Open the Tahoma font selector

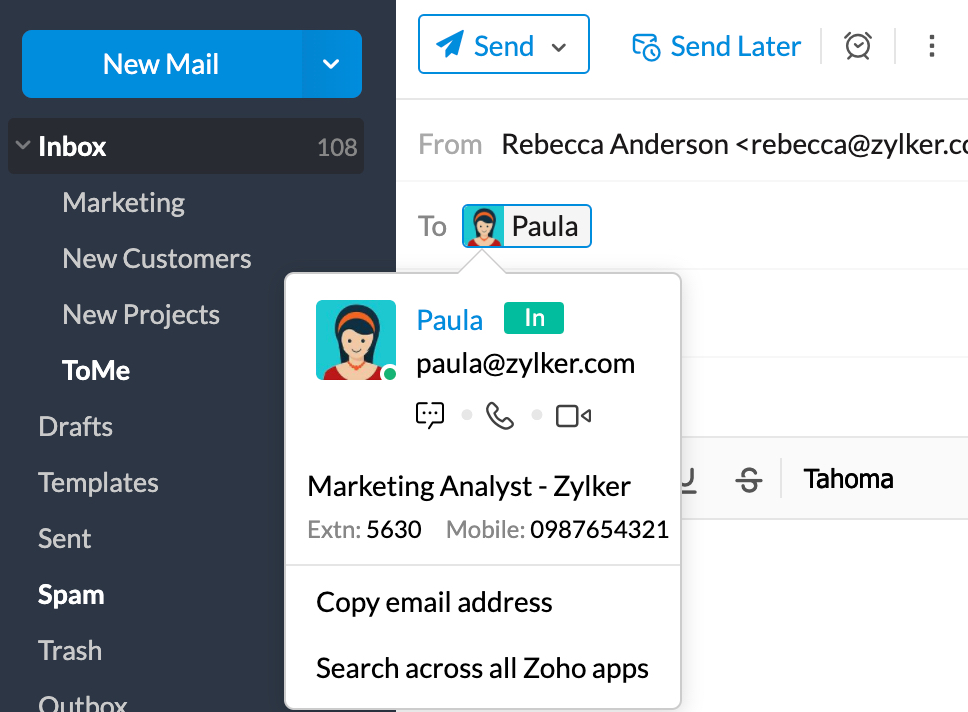[848, 480]
